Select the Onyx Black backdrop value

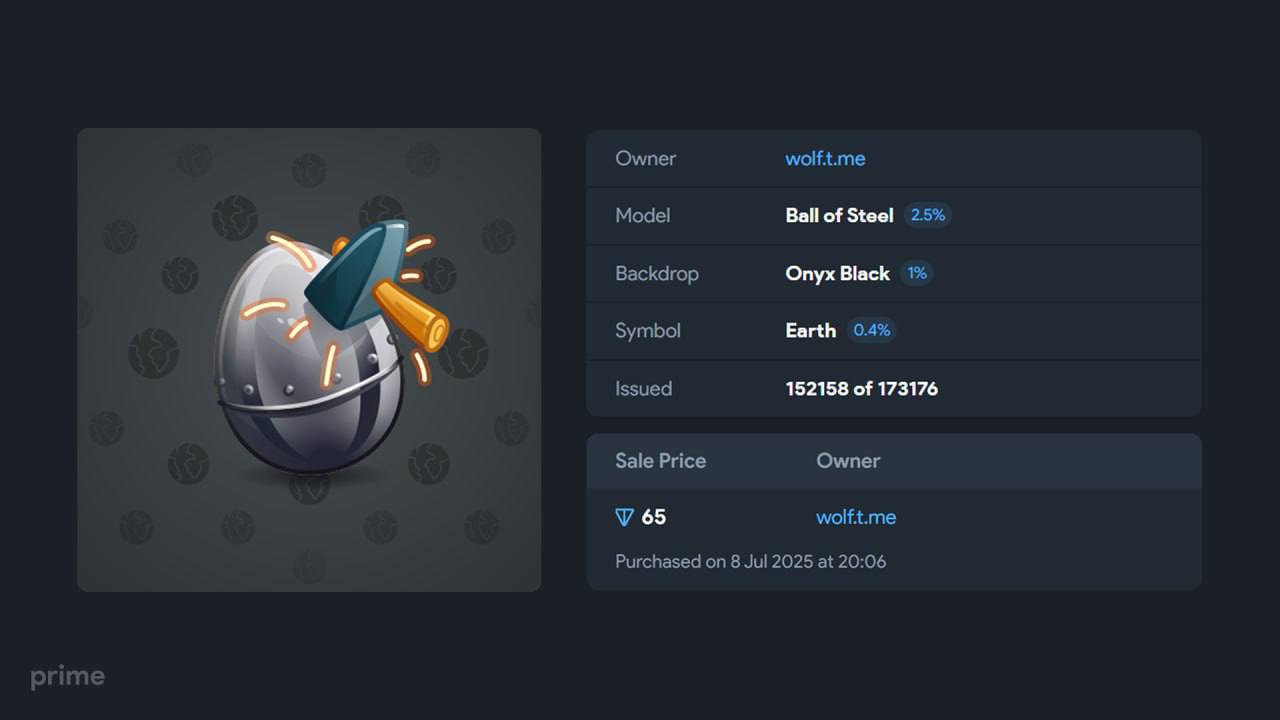coord(837,273)
